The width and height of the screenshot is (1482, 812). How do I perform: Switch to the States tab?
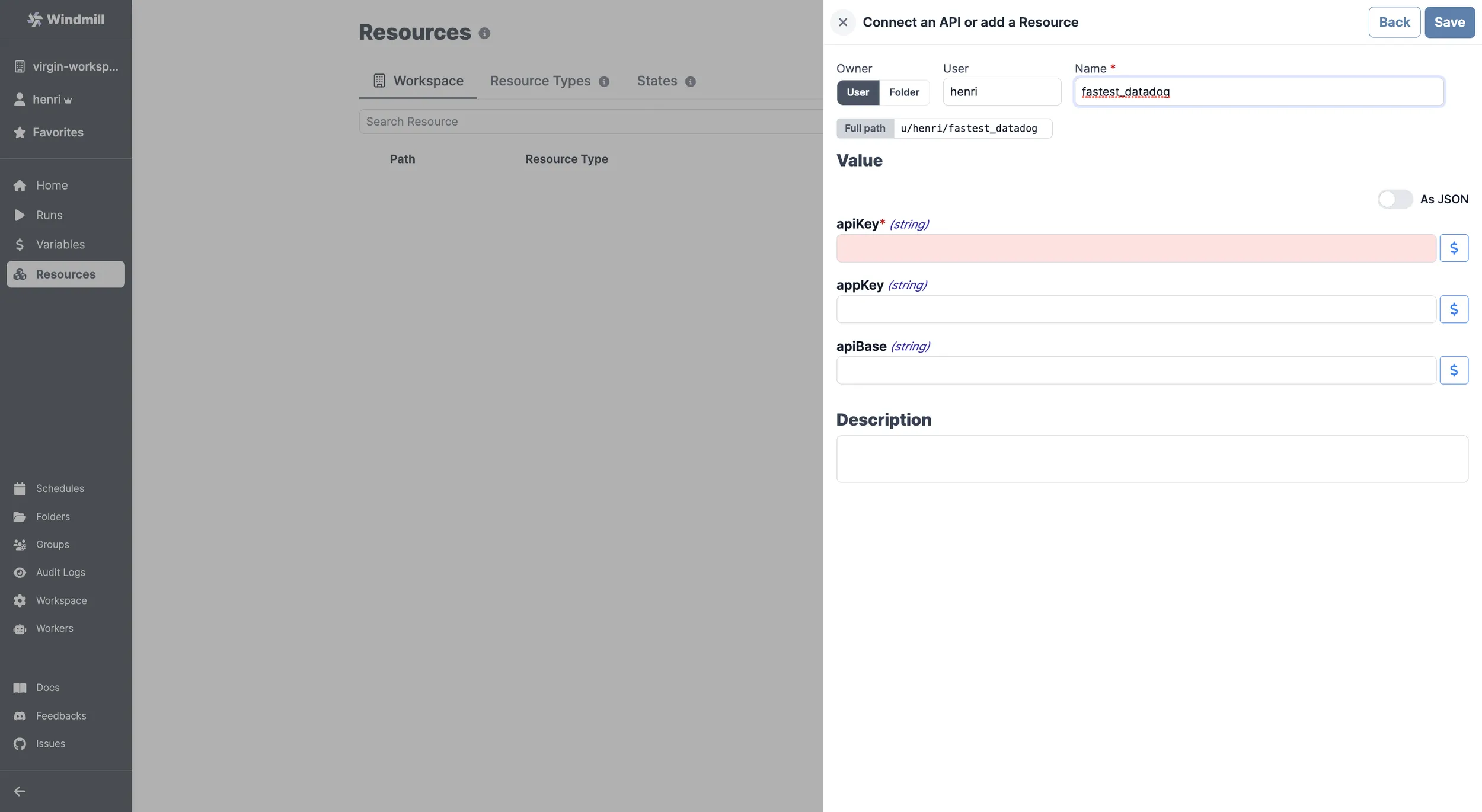656,81
